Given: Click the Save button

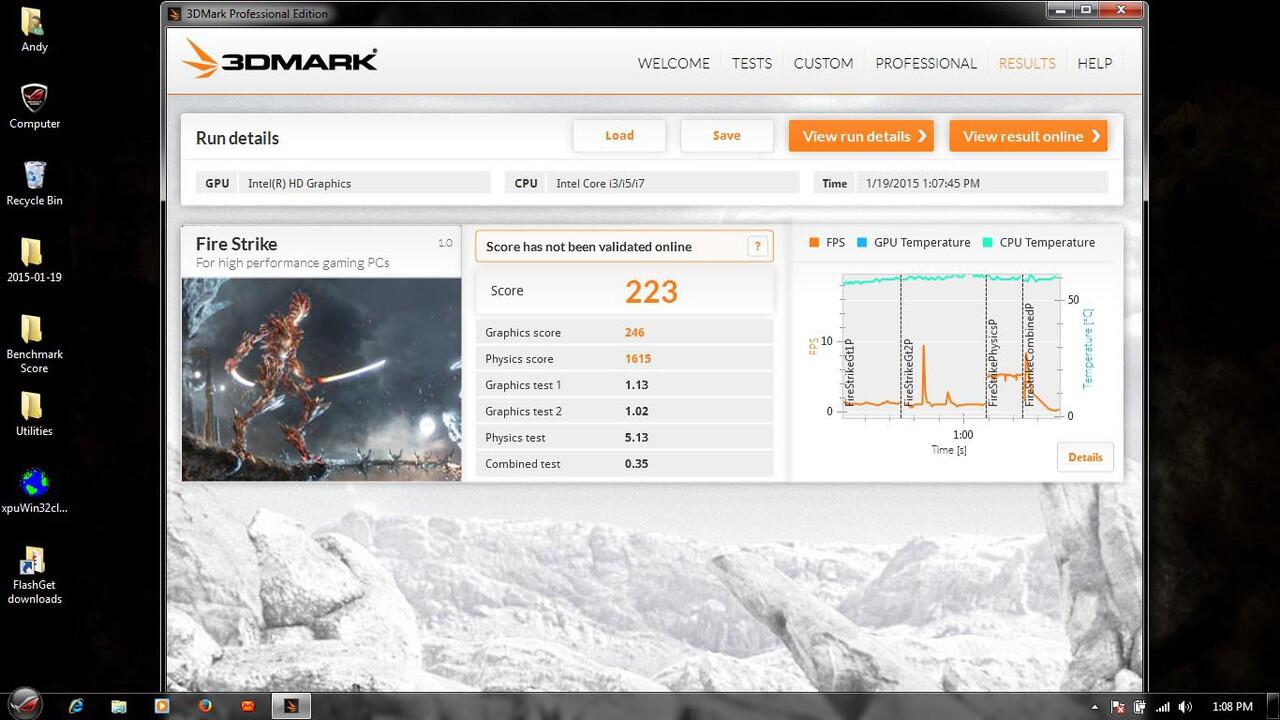Looking at the screenshot, I should 726,136.
